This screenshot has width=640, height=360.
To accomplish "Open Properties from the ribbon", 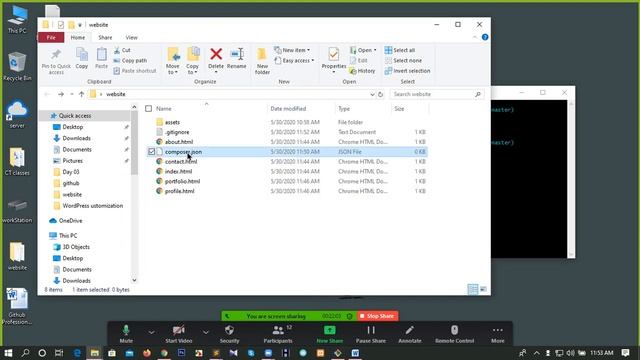I will [333, 60].
